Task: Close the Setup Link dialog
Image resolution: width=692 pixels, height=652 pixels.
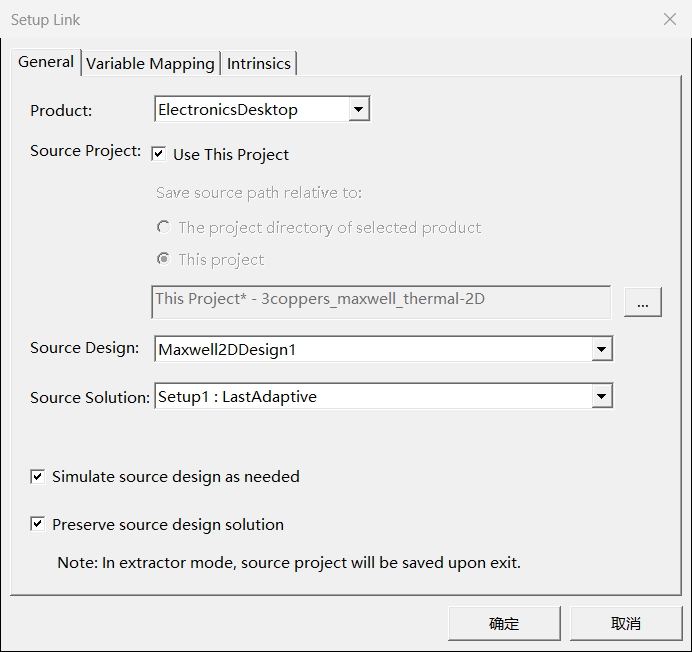Action: click(x=670, y=19)
